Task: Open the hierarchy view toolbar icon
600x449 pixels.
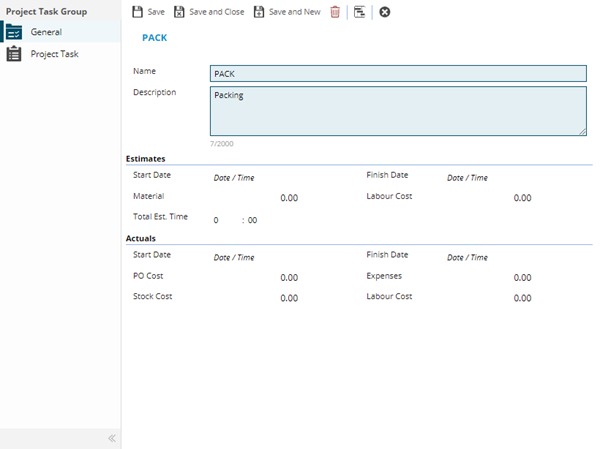Action: (x=359, y=12)
